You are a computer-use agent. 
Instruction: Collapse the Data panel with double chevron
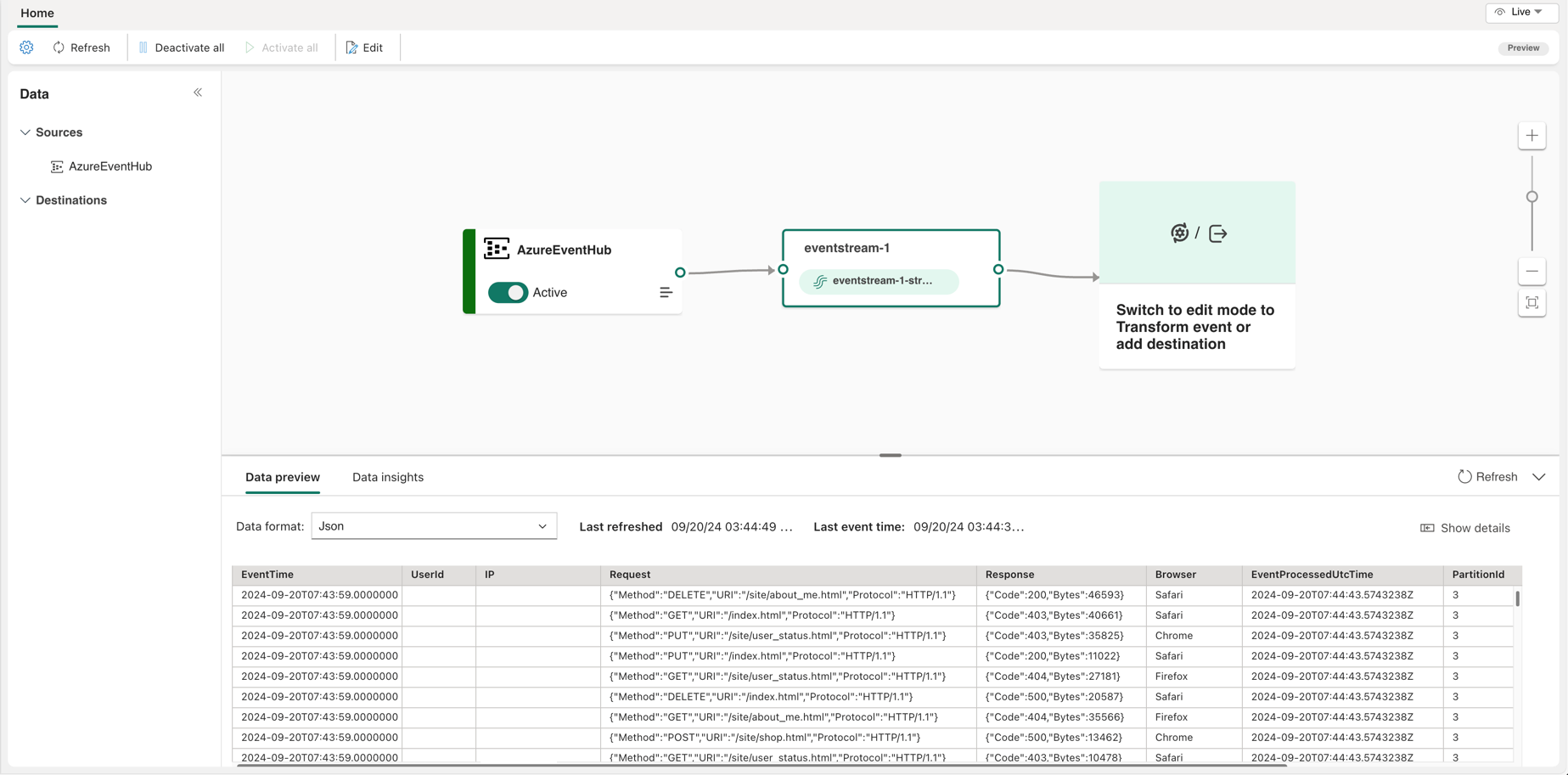coord(198,93)
